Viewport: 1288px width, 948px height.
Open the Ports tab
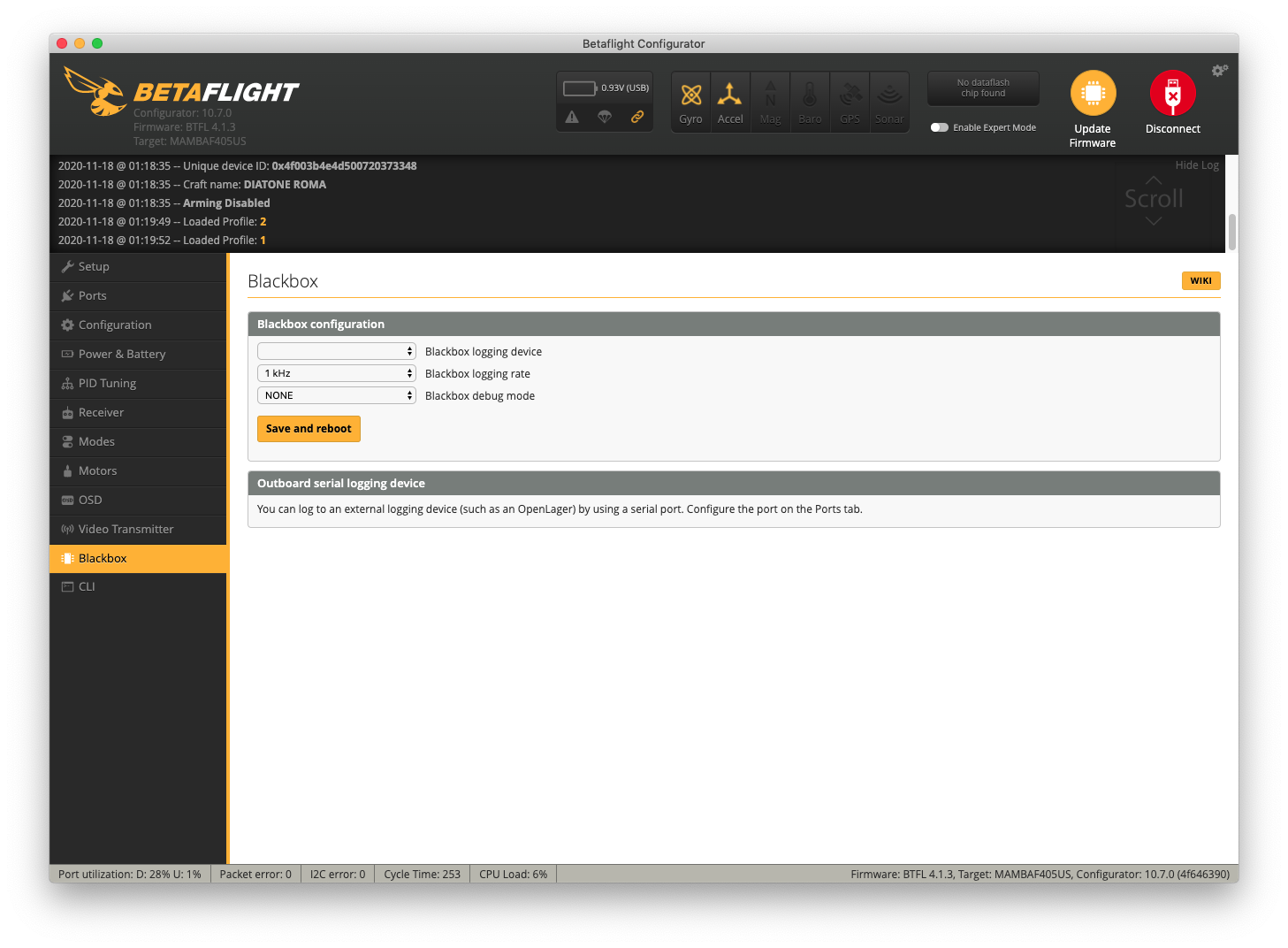coord(138,295)
